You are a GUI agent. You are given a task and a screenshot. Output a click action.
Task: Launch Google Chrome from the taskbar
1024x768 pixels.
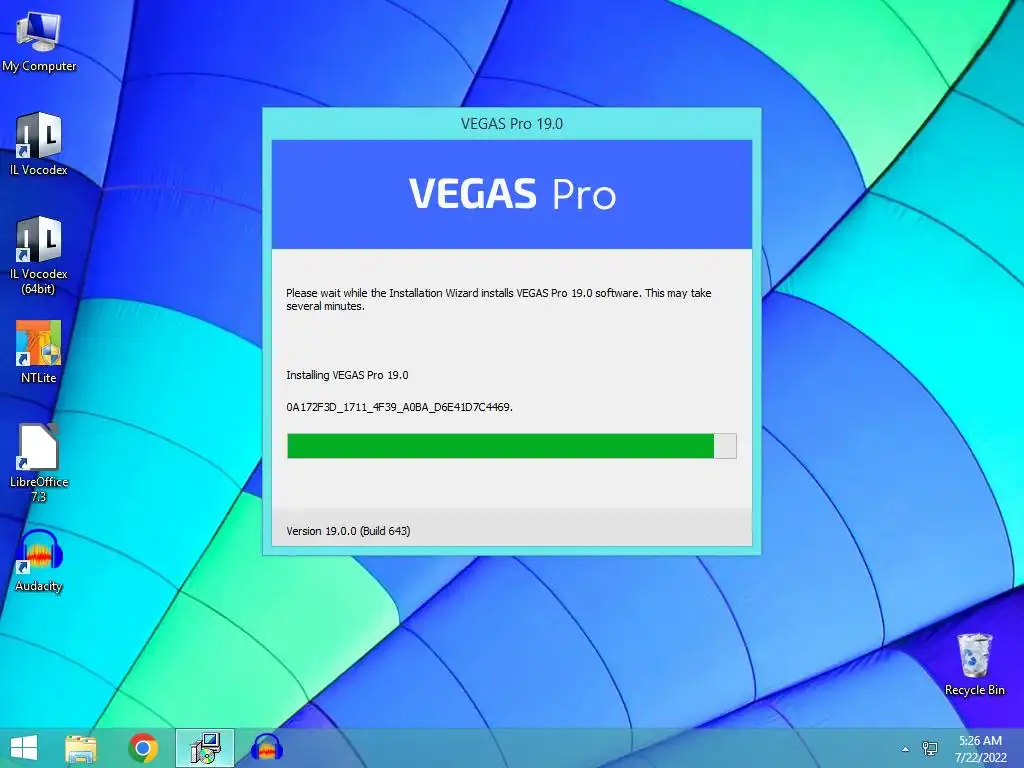[143, 748]
